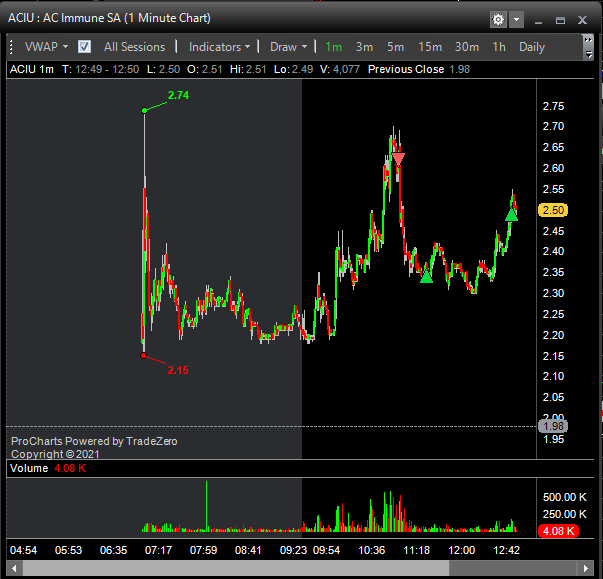Switch to the 30m timeframe
Image resolution: width=603 pixels, height=579 pixels.
click(467, 47)
